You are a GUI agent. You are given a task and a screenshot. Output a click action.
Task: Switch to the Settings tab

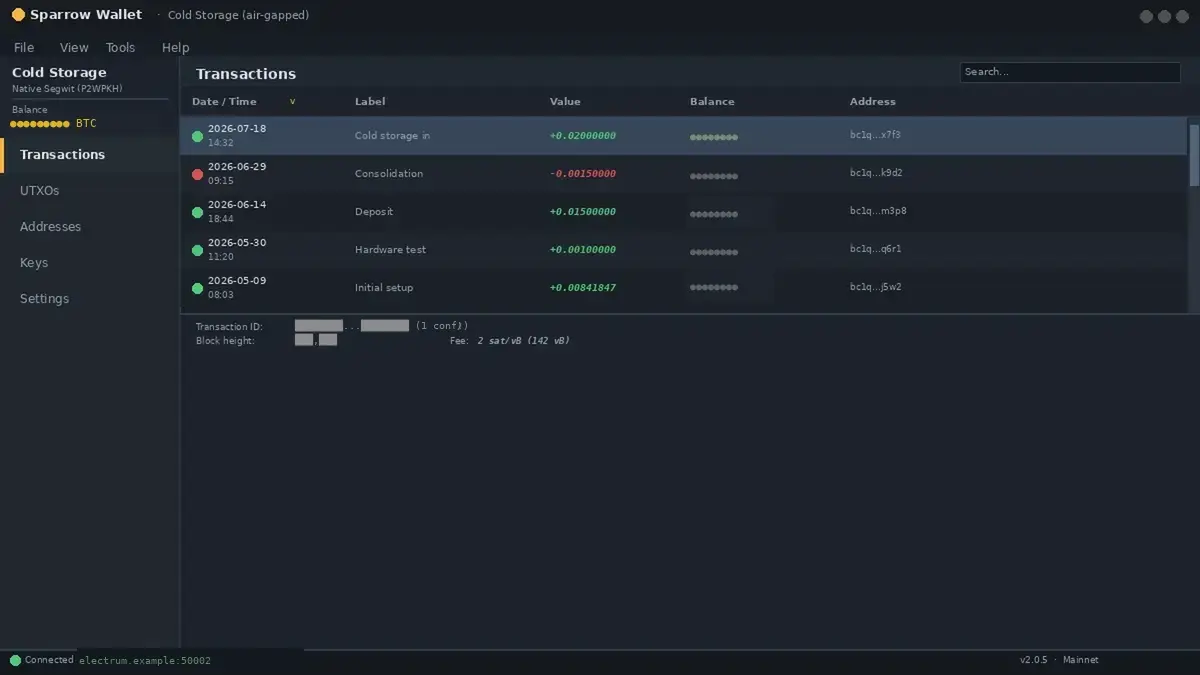(x=90, y=299)
